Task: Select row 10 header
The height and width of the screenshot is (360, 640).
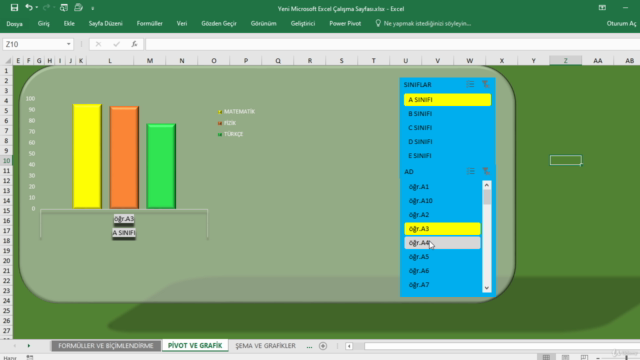Action: point(6,160)
